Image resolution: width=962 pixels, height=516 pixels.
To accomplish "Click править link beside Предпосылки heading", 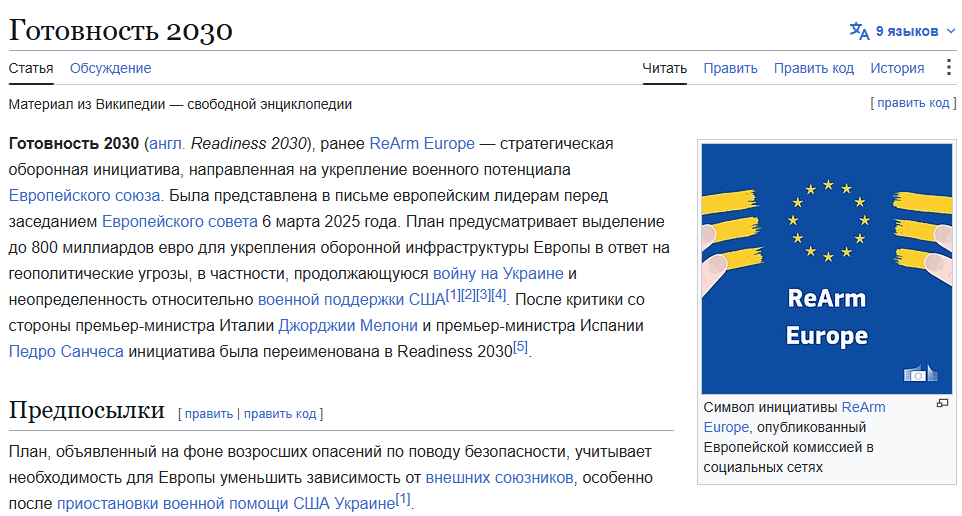I will [209, 414].
